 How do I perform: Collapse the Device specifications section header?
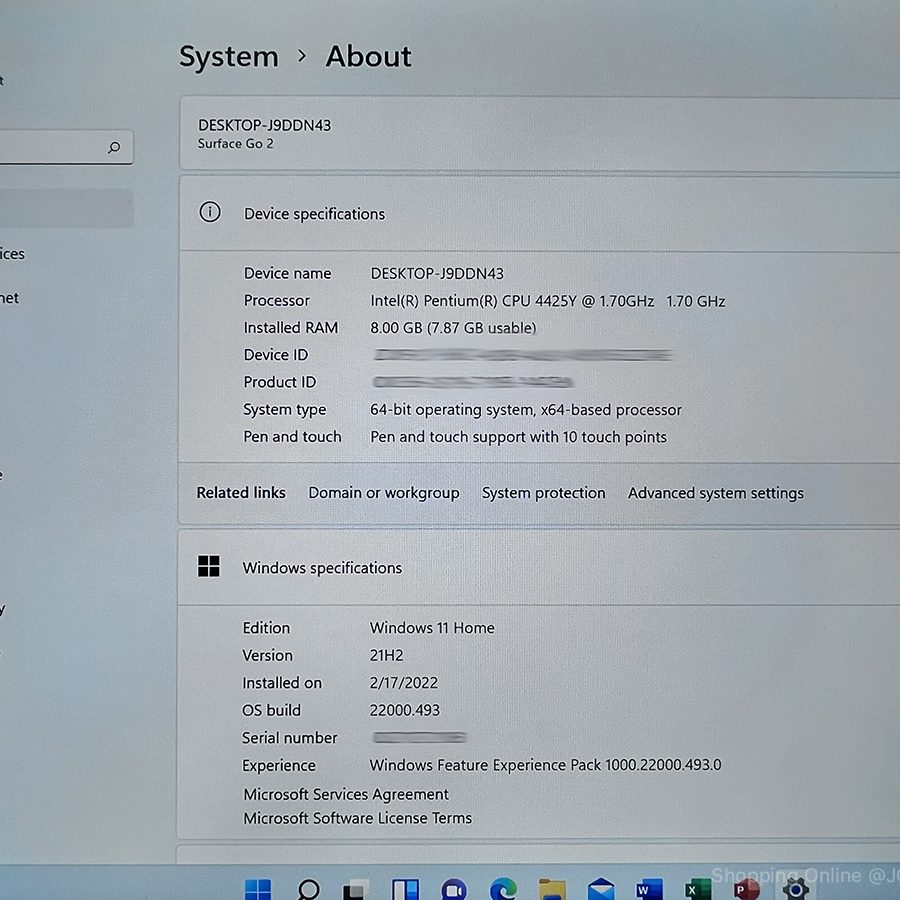(x=540, y=214)
